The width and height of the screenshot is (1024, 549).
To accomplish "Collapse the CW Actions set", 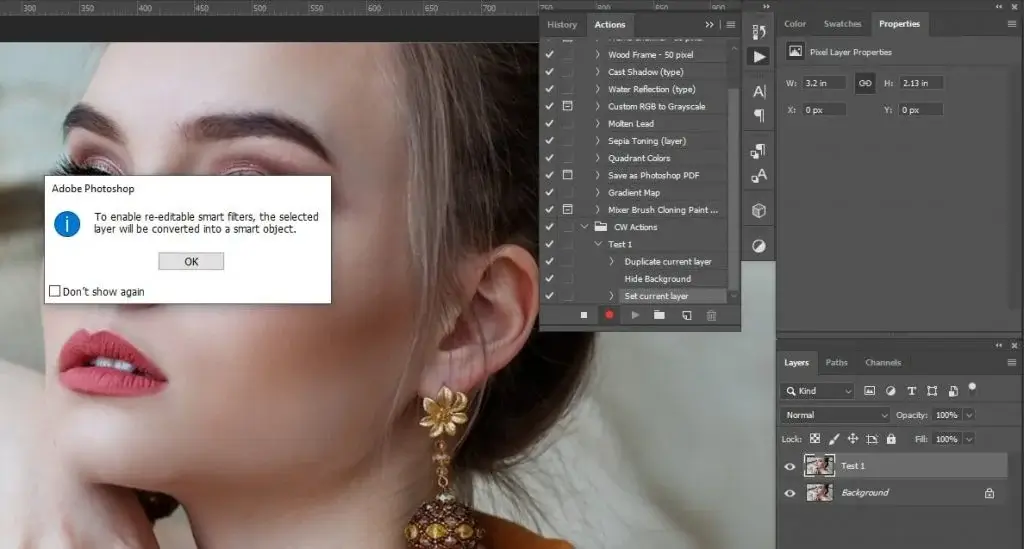I will 585,227.
